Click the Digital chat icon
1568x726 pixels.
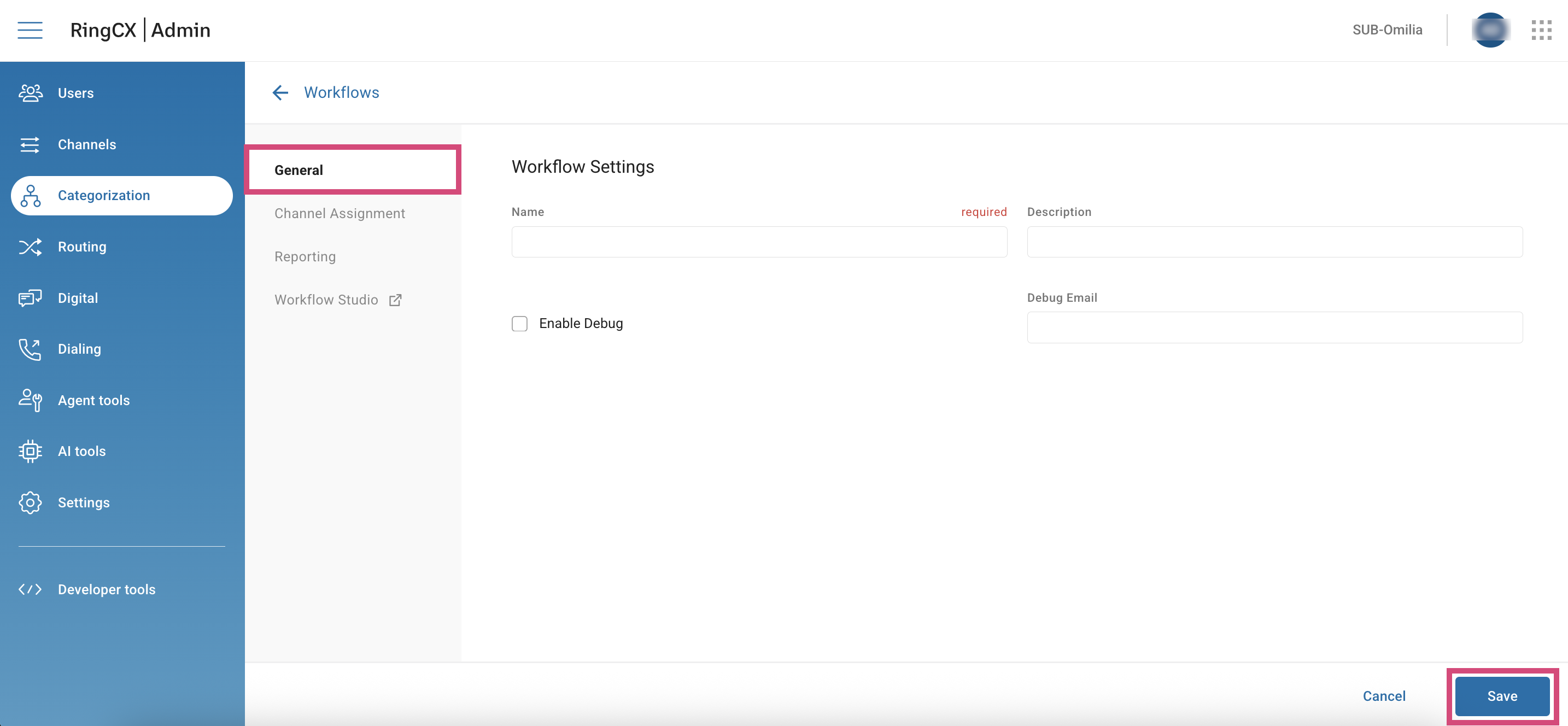30,298
